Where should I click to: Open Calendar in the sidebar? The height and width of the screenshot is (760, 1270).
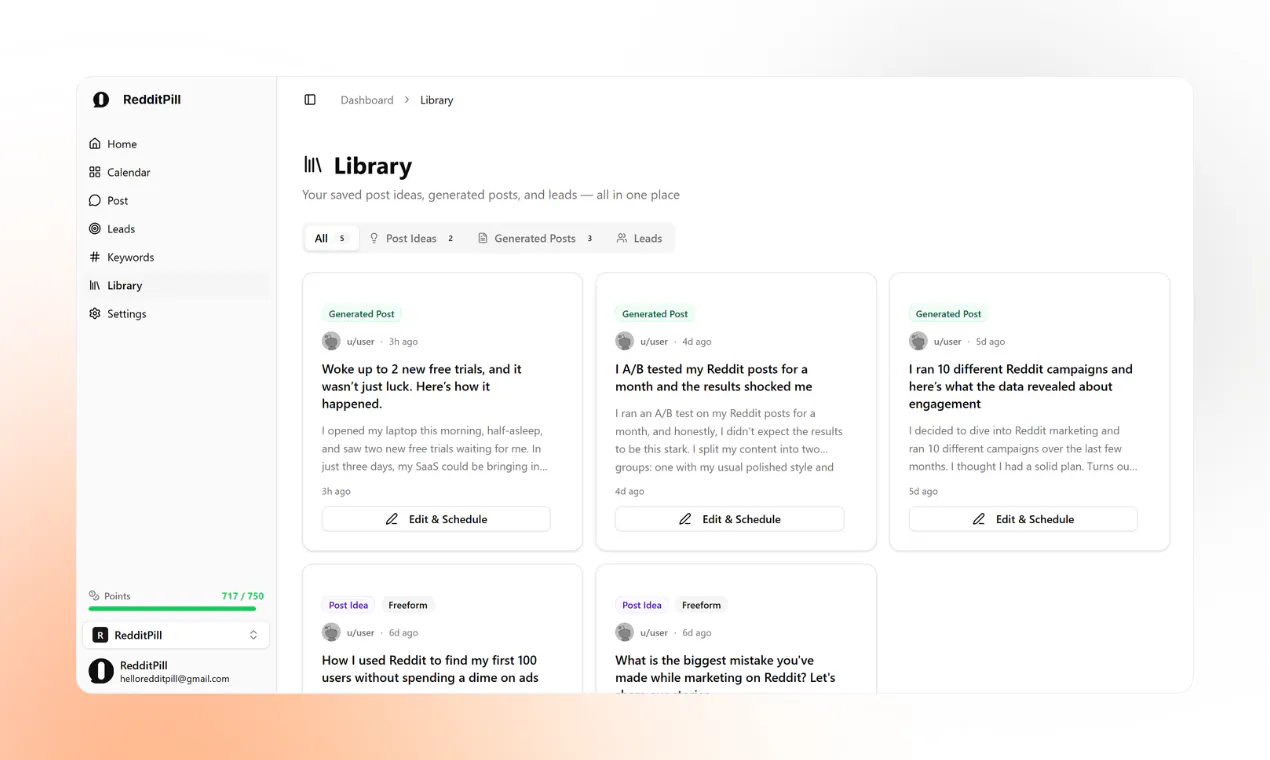coord(176,172)
